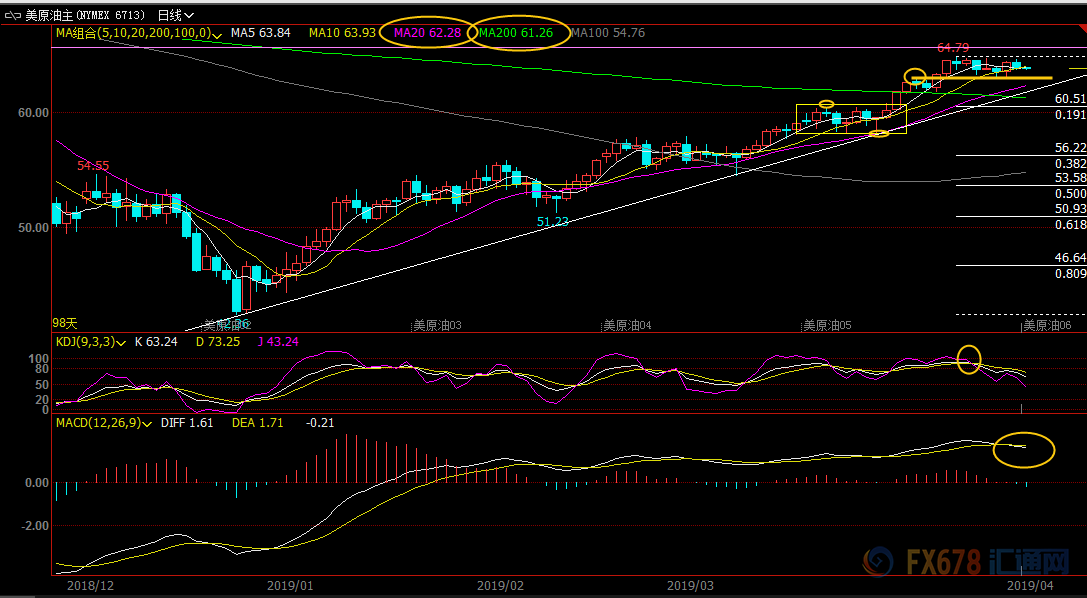This screenshot has height=598, width=1087.
Task: Open the 日线 period dropdown
Action: tap(176, 15)
